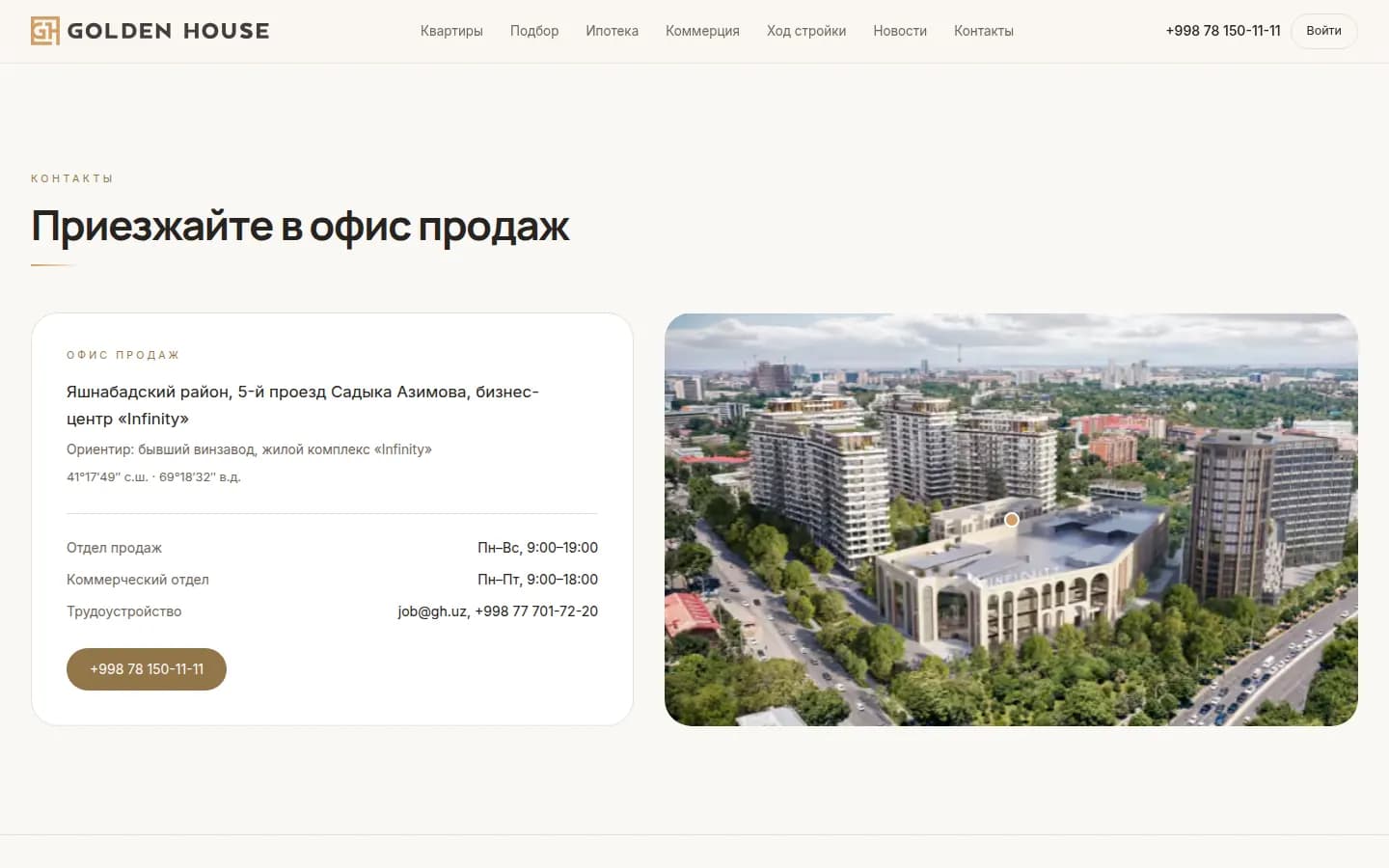Click the 'Трудоустройство' row label
1389x868 pixels.
123,611
